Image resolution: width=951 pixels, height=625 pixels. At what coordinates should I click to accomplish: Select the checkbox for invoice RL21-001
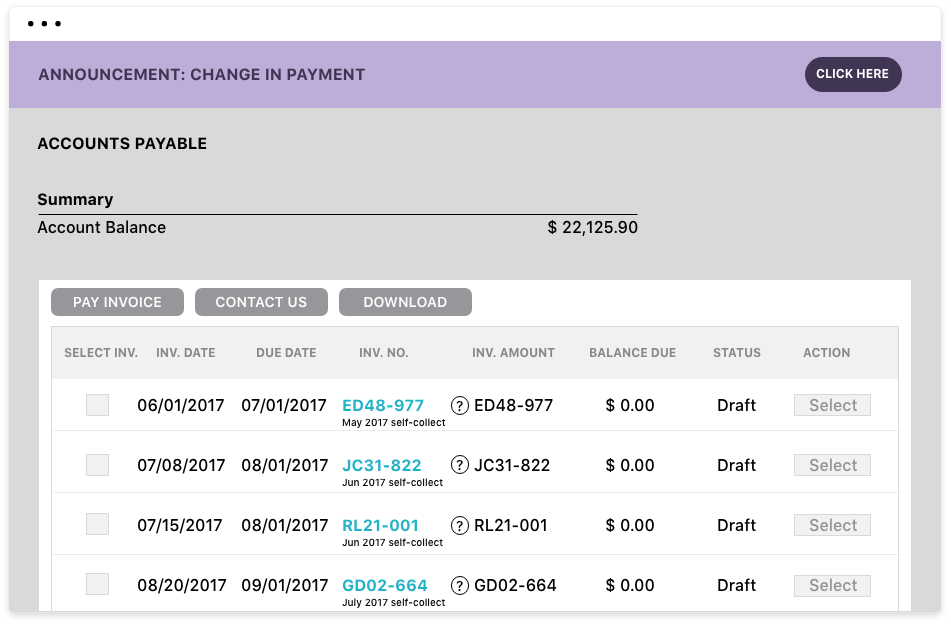(x=97, y=524)
